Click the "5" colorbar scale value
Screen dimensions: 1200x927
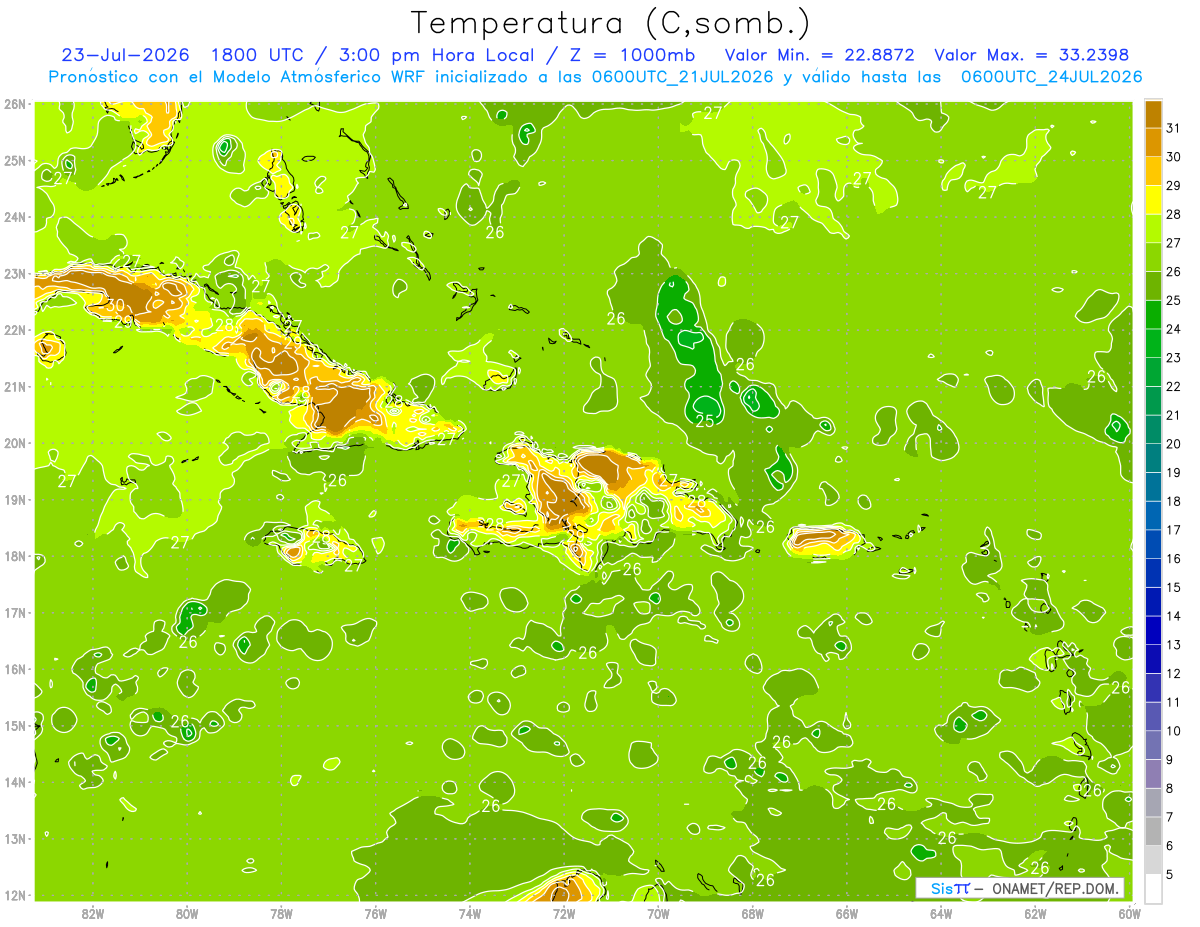1170,875
